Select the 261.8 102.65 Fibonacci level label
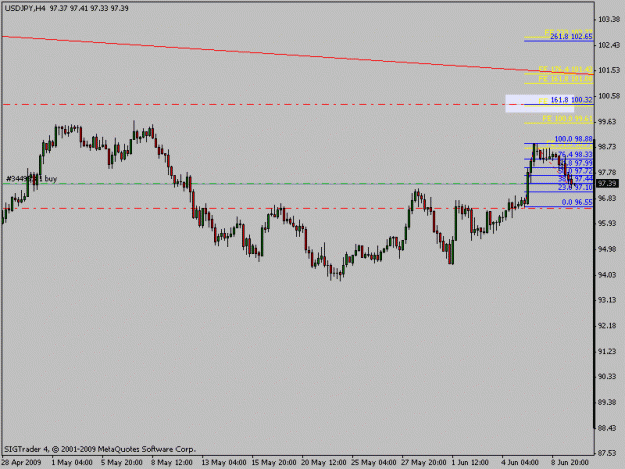625x469 pixels. coord(571,37)
